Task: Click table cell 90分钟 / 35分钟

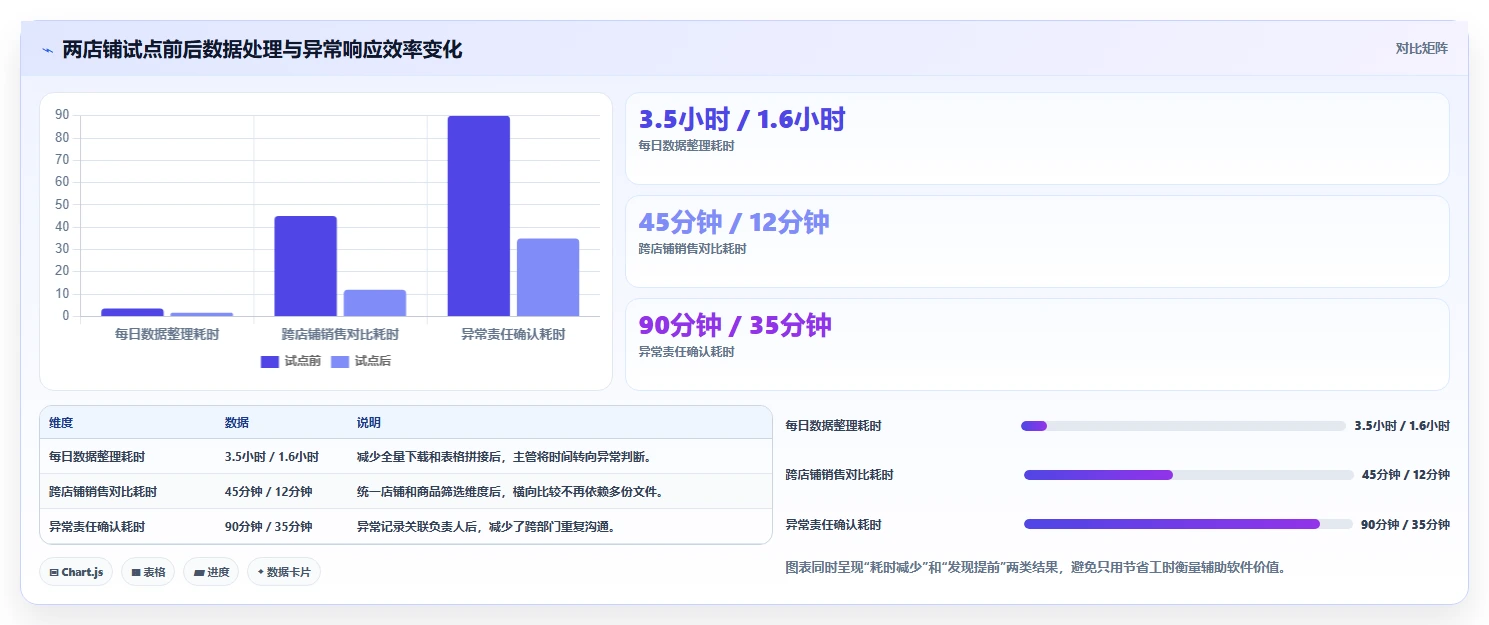Action: coord(269,527)
